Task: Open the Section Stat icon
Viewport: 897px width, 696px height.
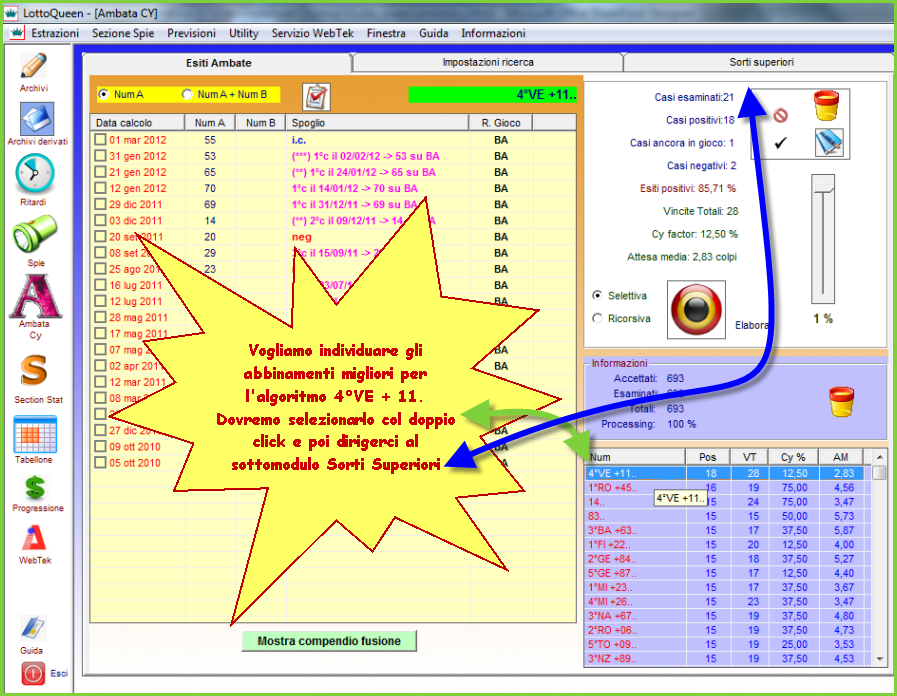Action: tap(34, 371)
